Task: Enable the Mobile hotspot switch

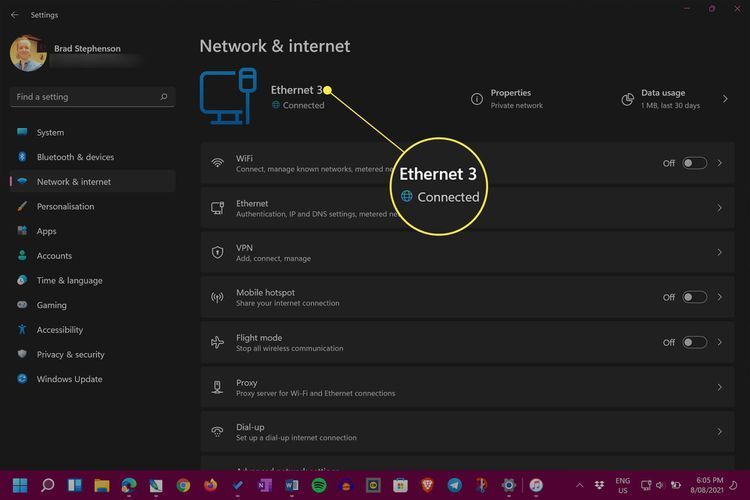Action: [694, 297]
